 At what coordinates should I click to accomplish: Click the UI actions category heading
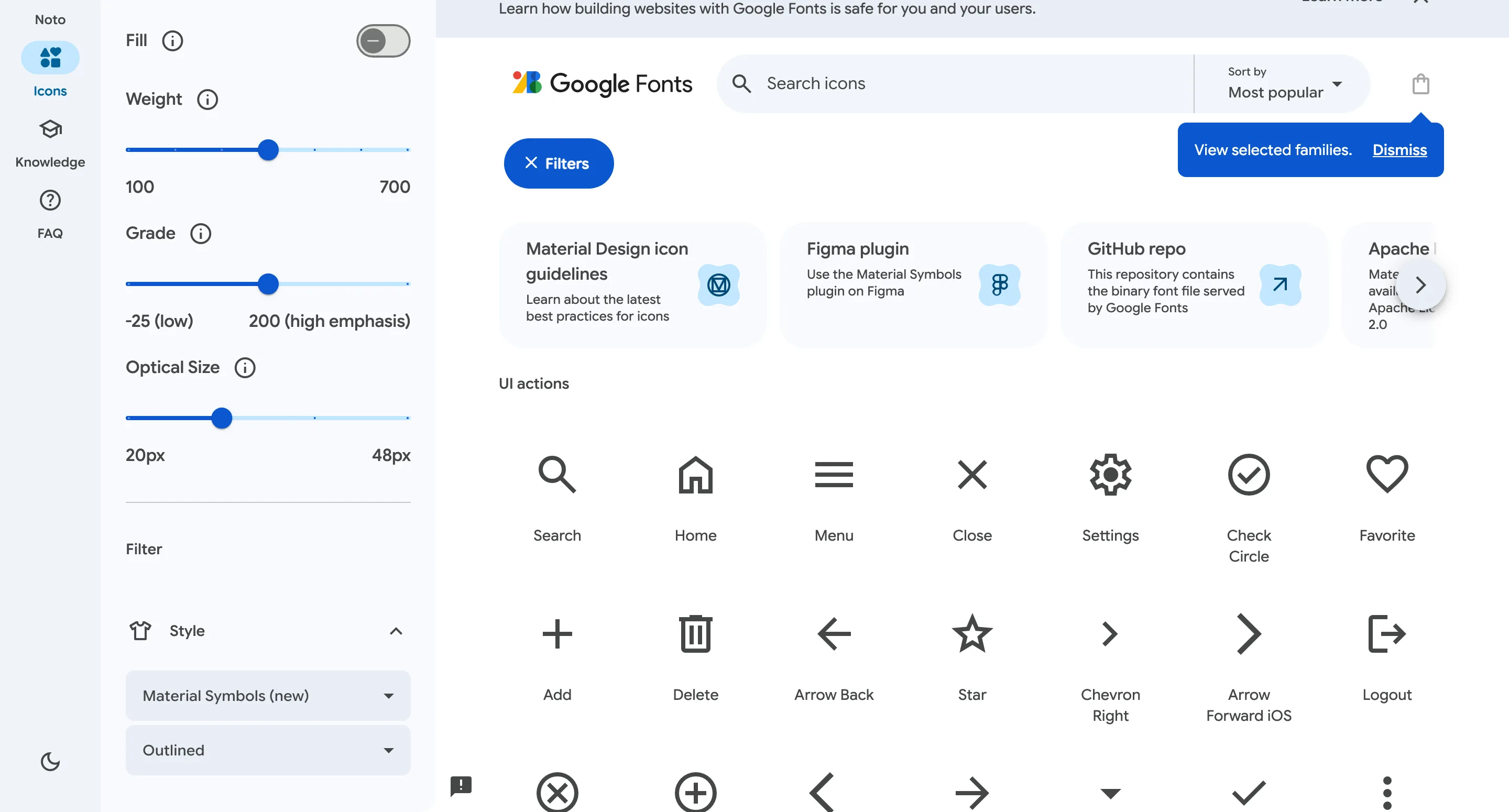pyautogui.click(x=534, y=383)
